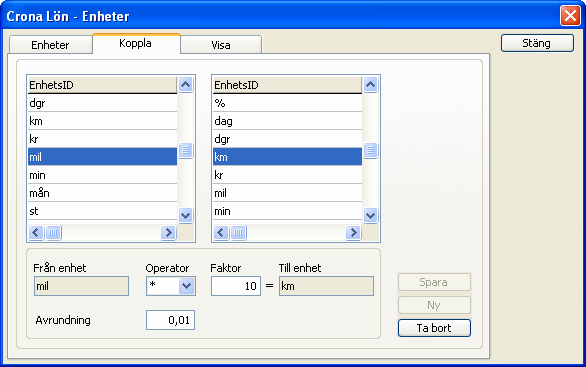
Task: Click the Ta bort button
Action: tap(434, 328)
